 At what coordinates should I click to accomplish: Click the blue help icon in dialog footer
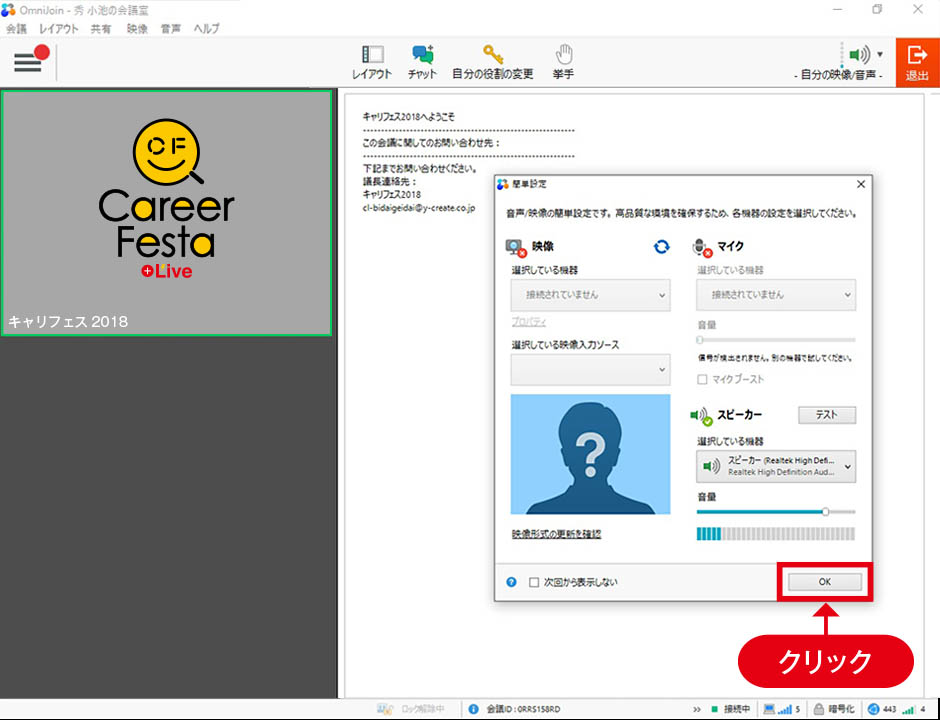[x=512, y=582]
